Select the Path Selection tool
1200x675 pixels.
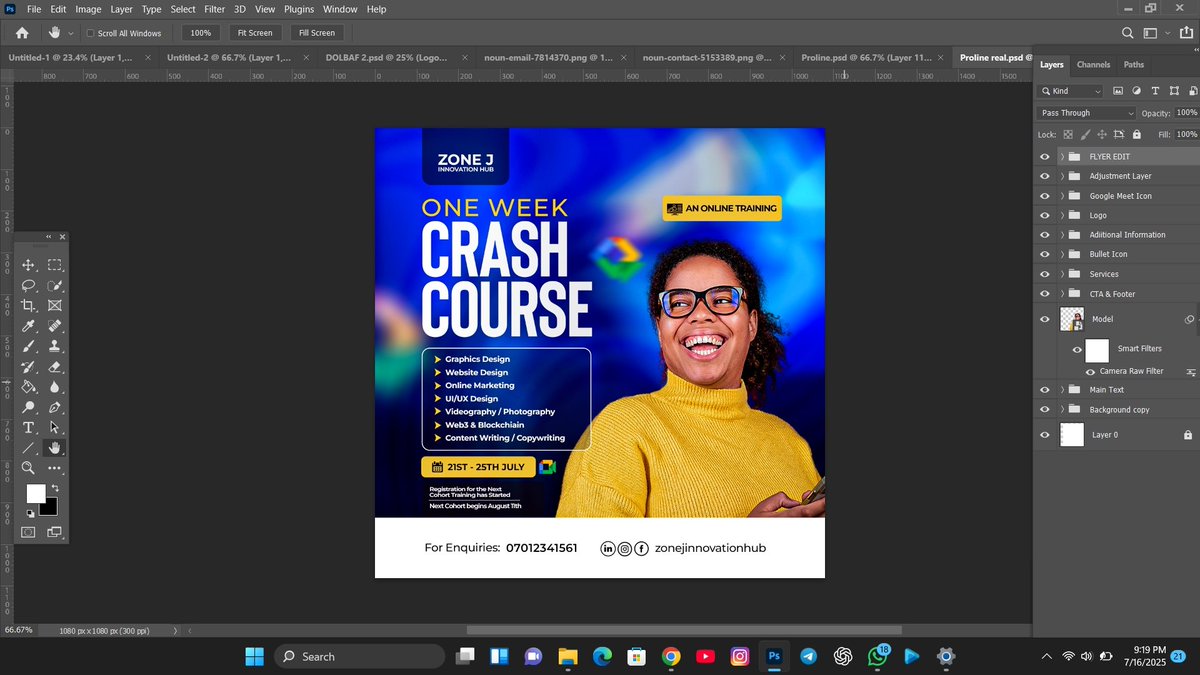pos(55,428)
